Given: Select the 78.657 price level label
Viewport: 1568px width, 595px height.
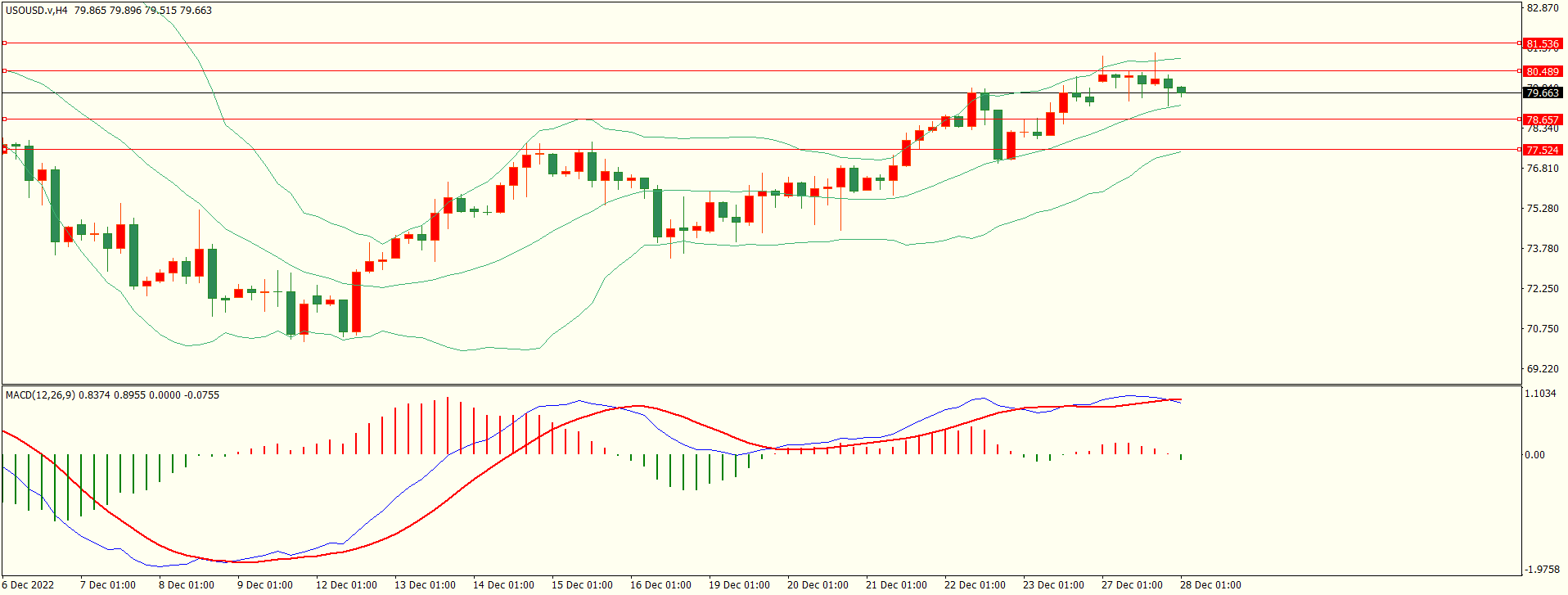Looking at the screenshot, I should point(1542,119).
